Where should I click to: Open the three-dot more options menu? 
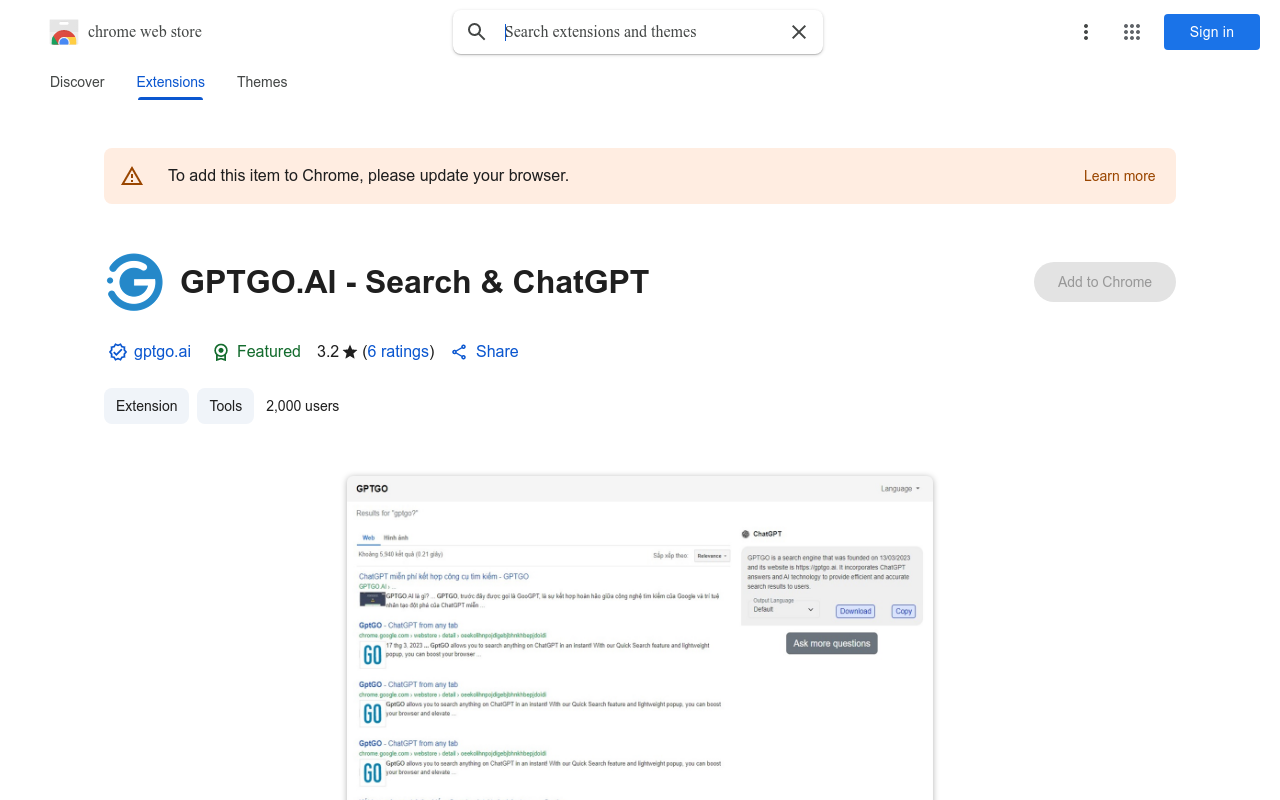point(1086,32)
